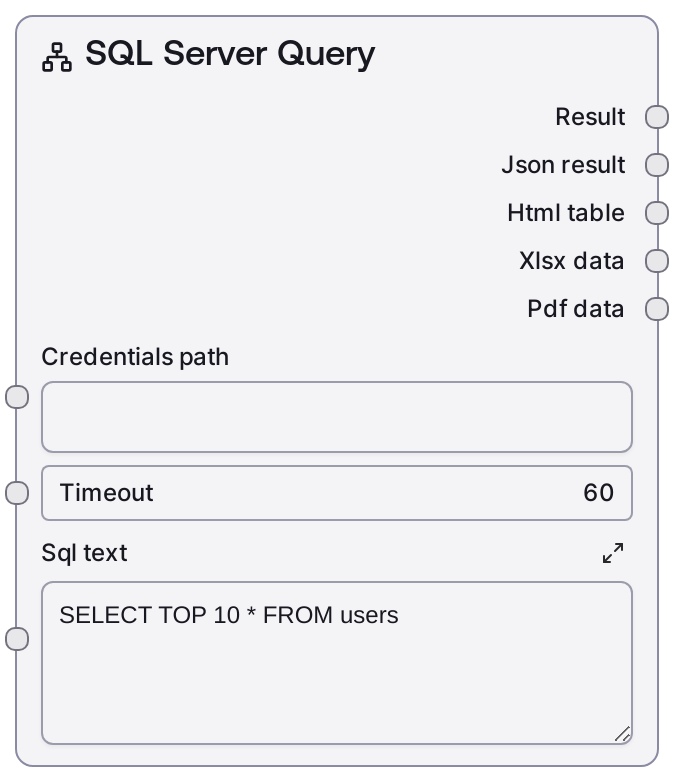Click the Timeout field label
The width and height of the screenshot is (674, 782).
106,492
